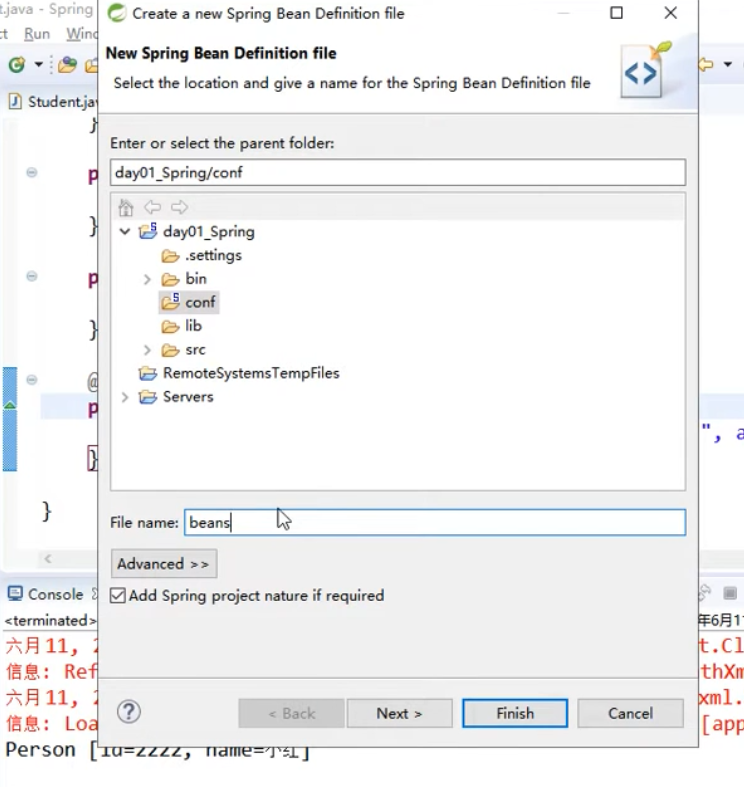Click the RemoteSystemsTempFiles folder icon
Screen dimensions: 744x787
(x=148, y=373)
